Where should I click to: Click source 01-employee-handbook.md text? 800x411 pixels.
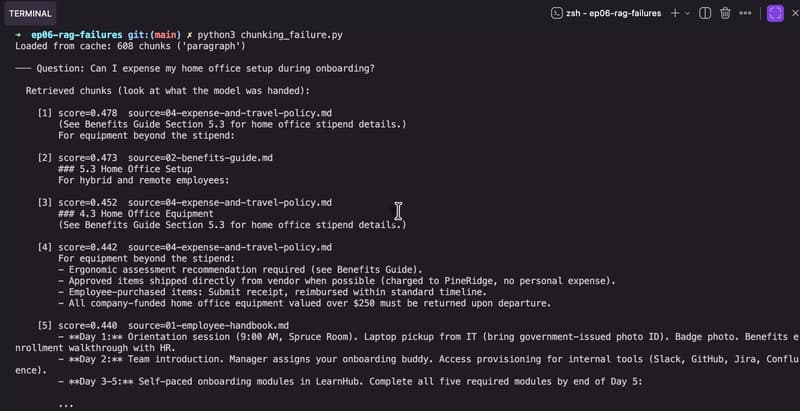(x=209, y=325)
